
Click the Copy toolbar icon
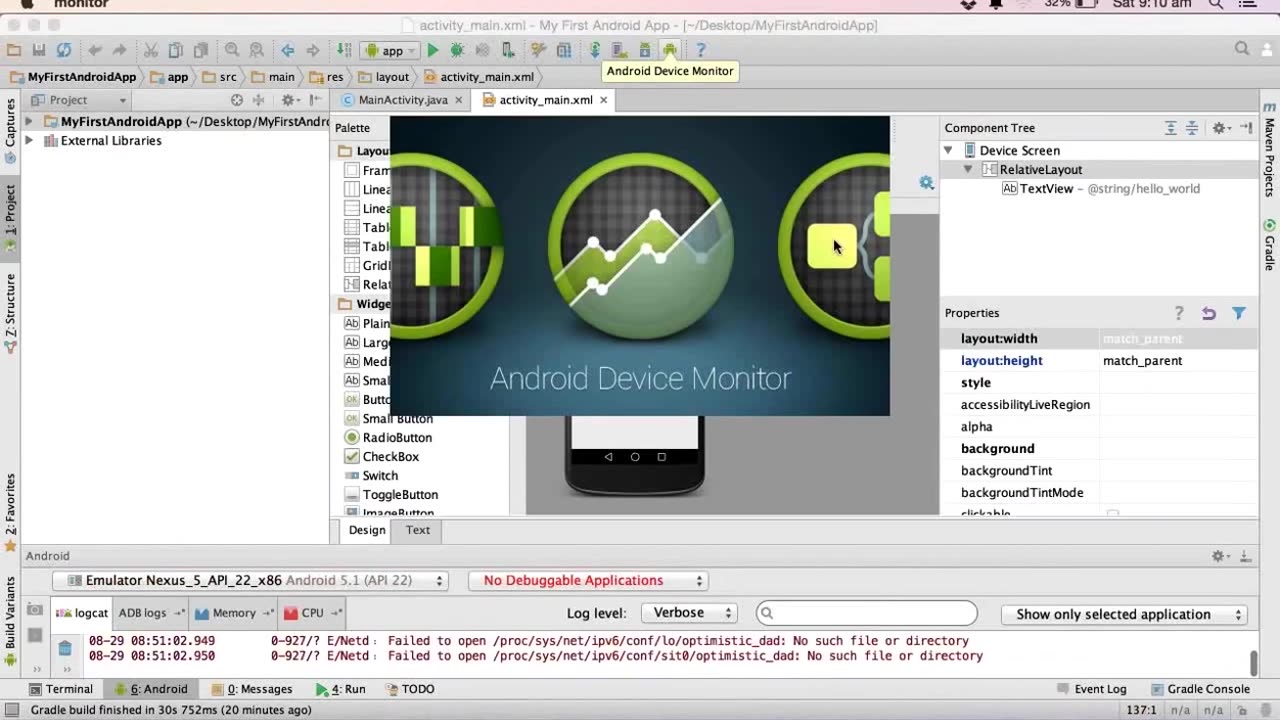click(175, 50)
